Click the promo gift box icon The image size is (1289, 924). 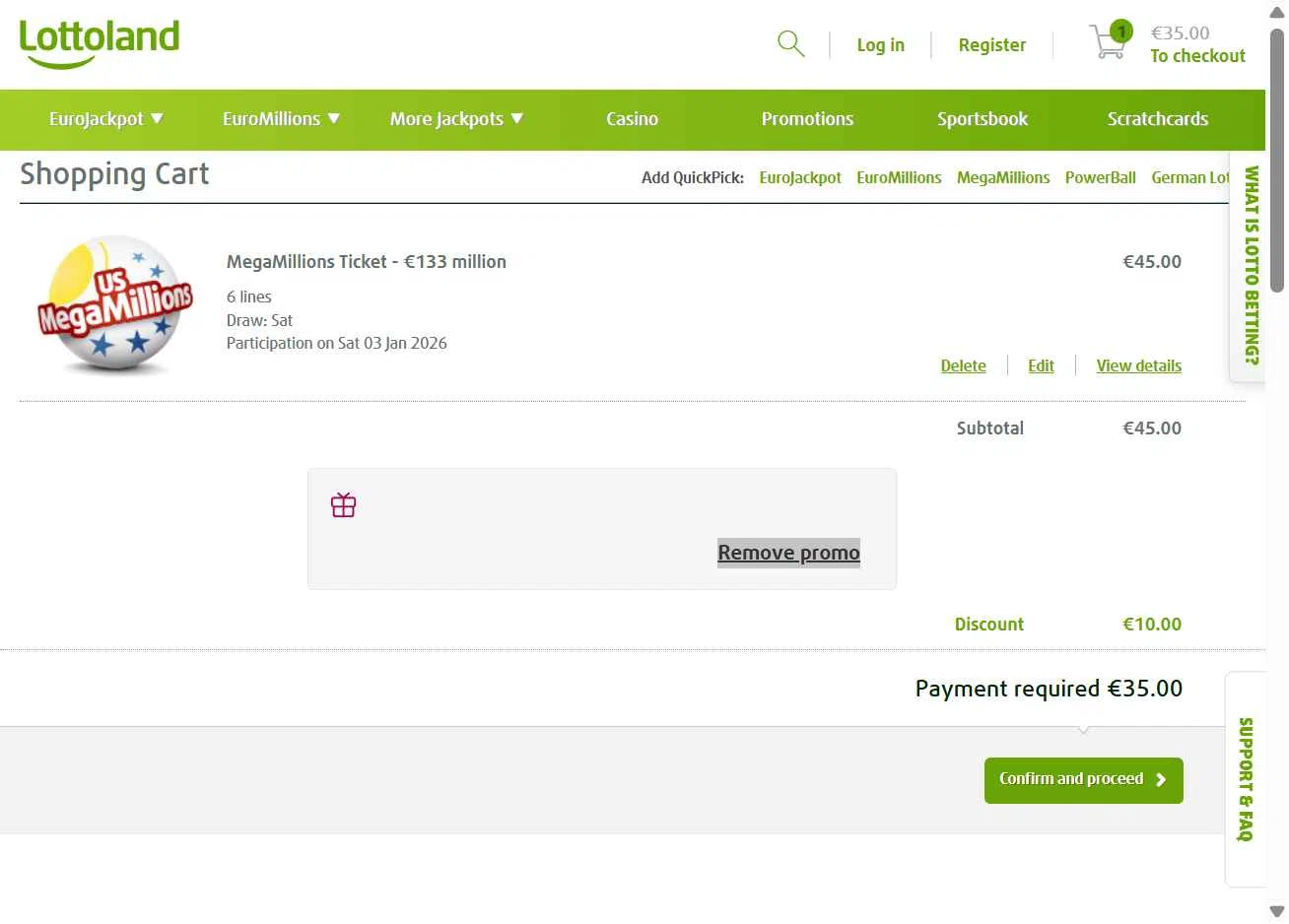[343, 505]
